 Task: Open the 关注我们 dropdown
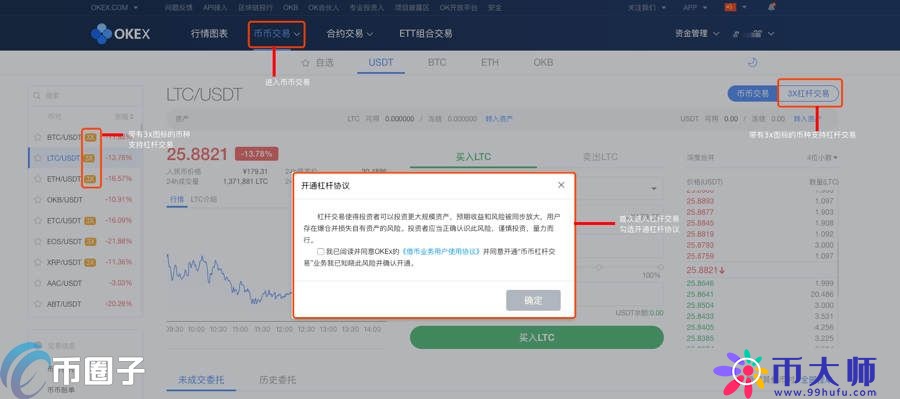[x=646, y=7]
